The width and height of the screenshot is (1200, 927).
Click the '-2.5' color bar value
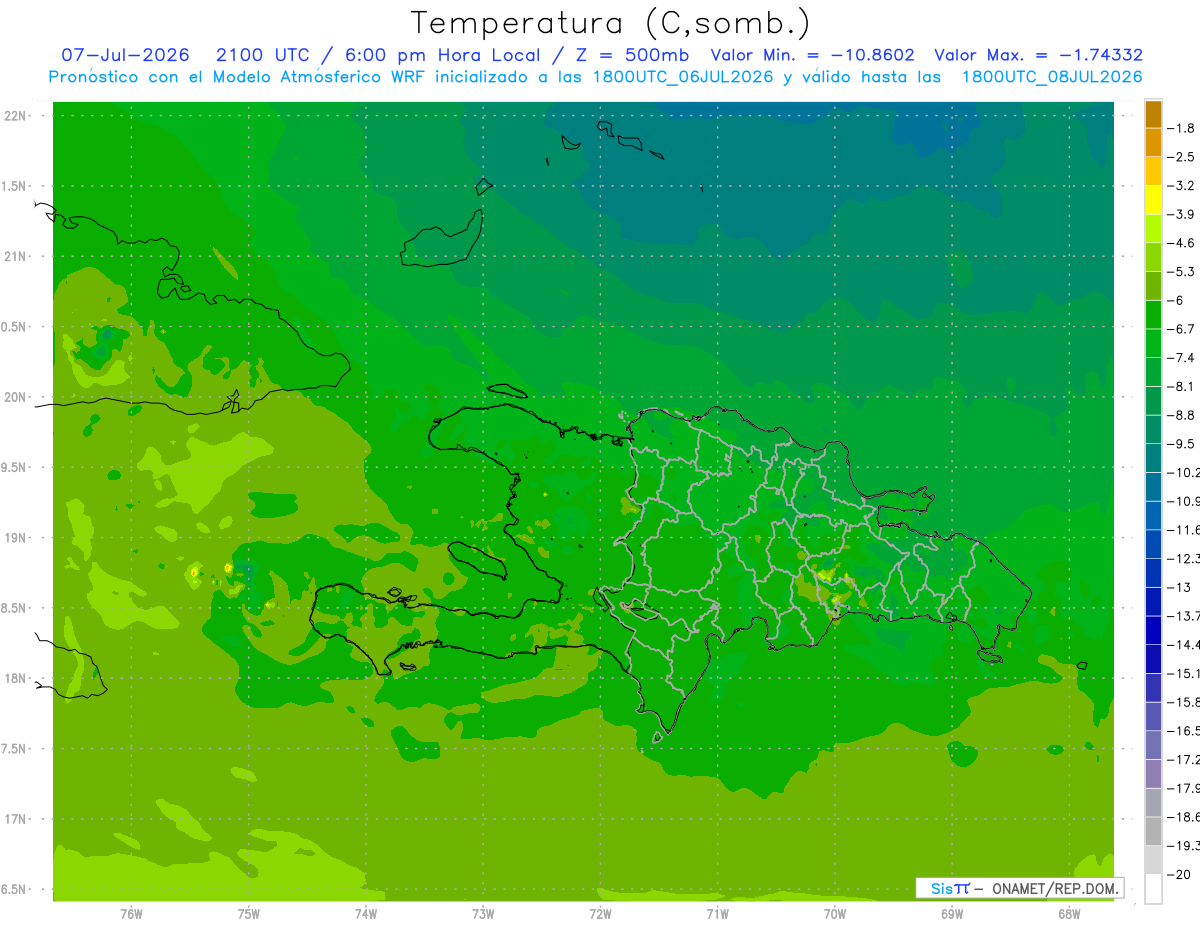pos(1183,157)
